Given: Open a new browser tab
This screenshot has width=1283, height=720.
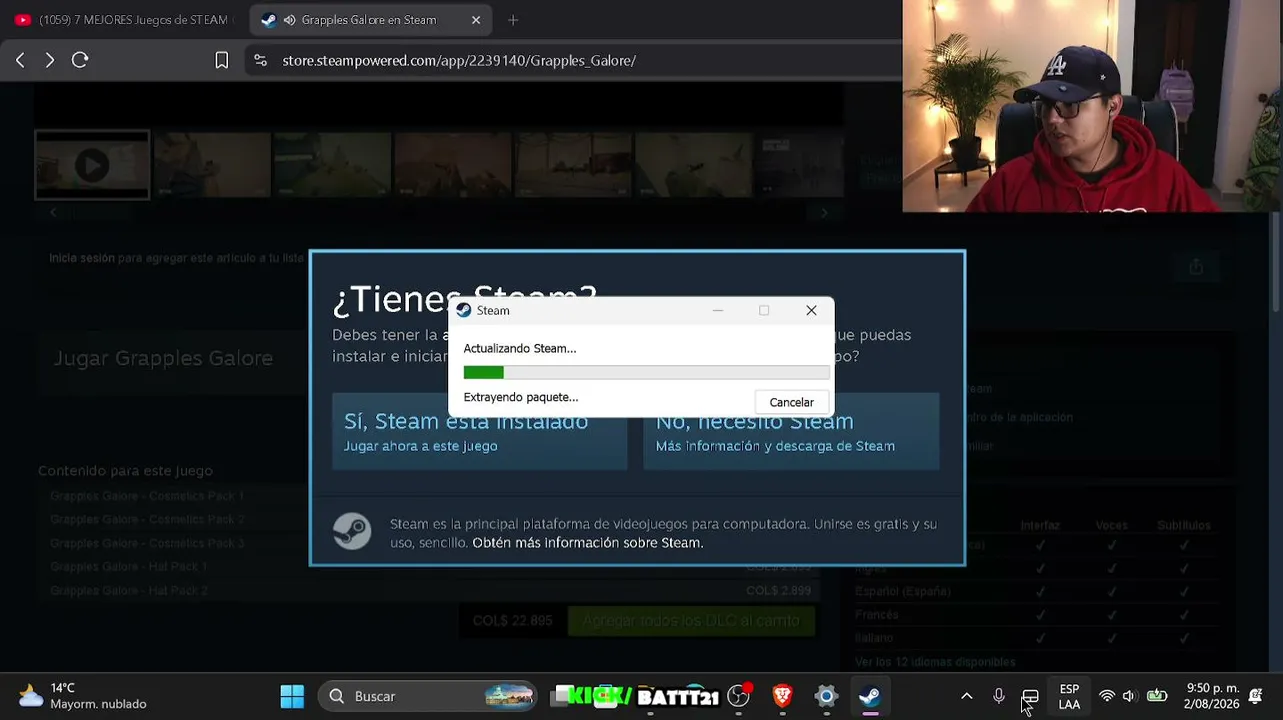Looking at the screenshot, I should pos(513,20).
